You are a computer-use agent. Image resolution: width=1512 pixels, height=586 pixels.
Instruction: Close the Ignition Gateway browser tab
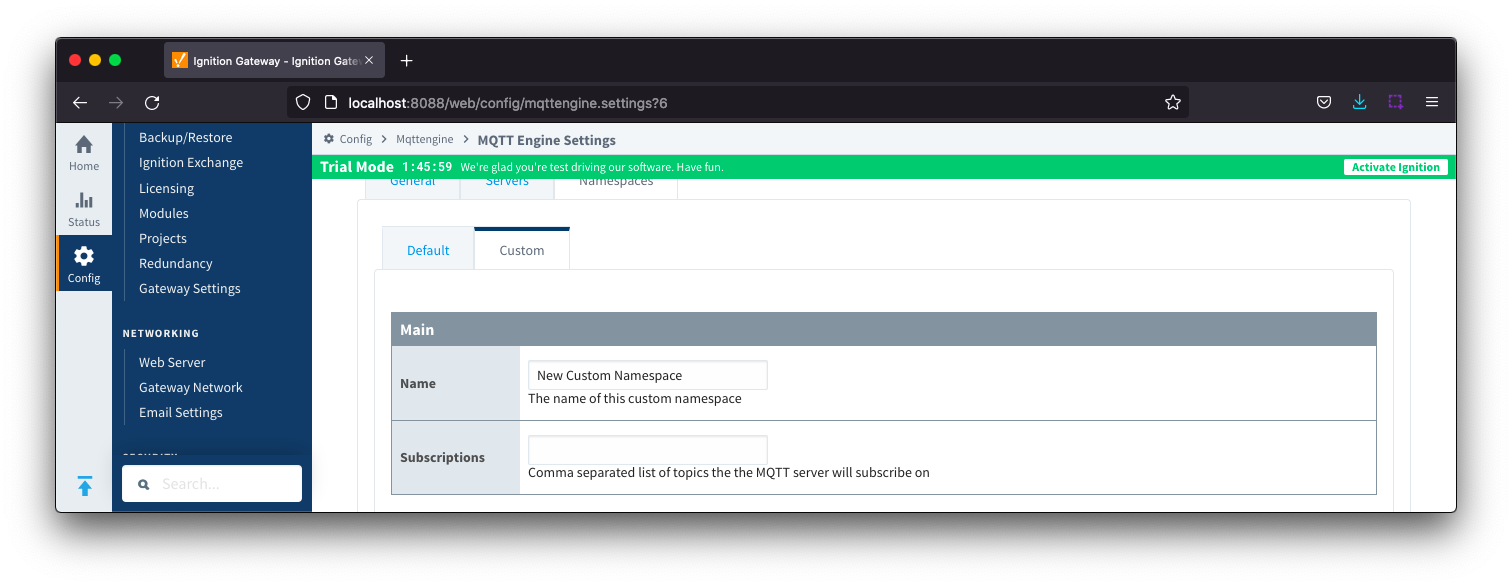(x=369, y=61)
